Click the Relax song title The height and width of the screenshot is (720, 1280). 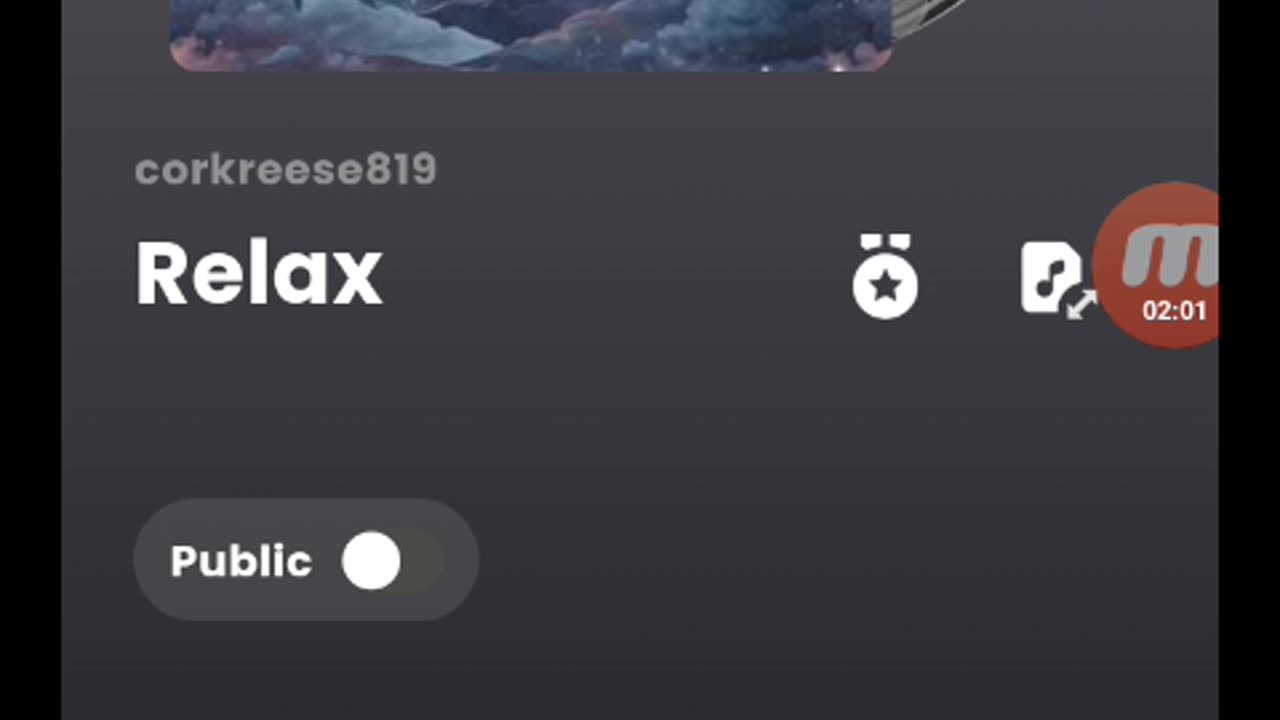pyautogui.click(x=259, y=273)
